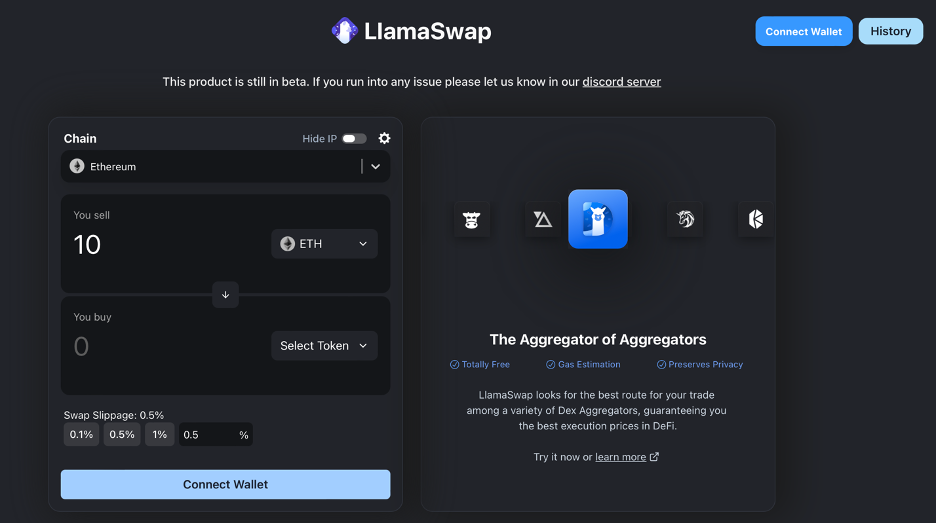Open the Select Token dropdown
936x524 pixels.
(x=324, y=346)
